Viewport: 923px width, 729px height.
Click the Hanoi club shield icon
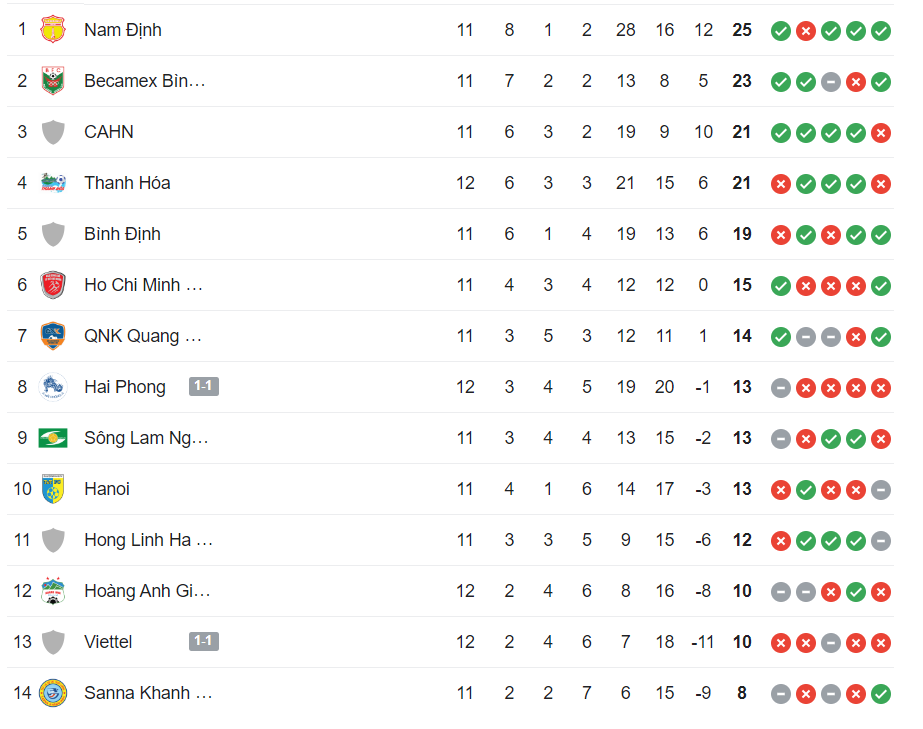coord(53,489)
